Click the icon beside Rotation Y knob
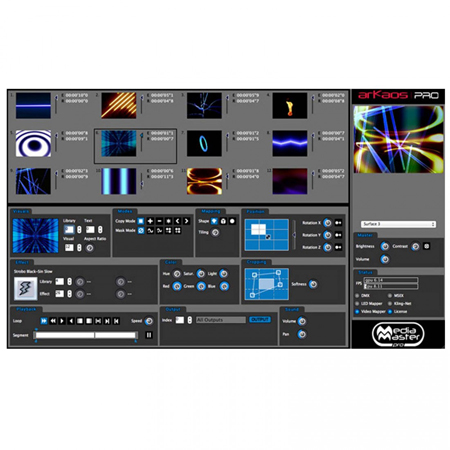This screenshot has width=450, height=450. 338,235
